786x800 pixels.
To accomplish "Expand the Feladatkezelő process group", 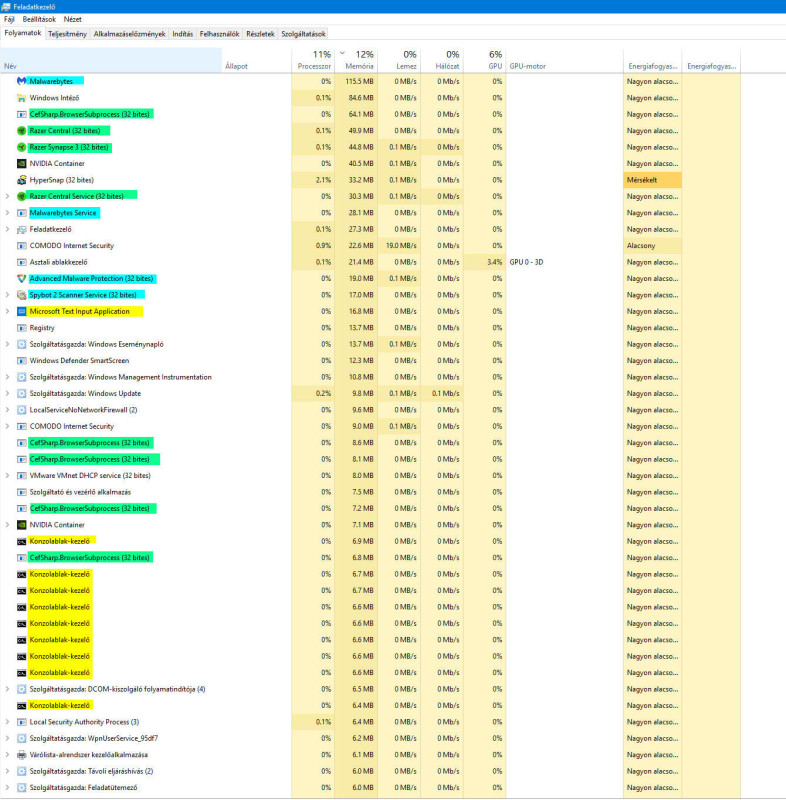I will pos(7,229).
